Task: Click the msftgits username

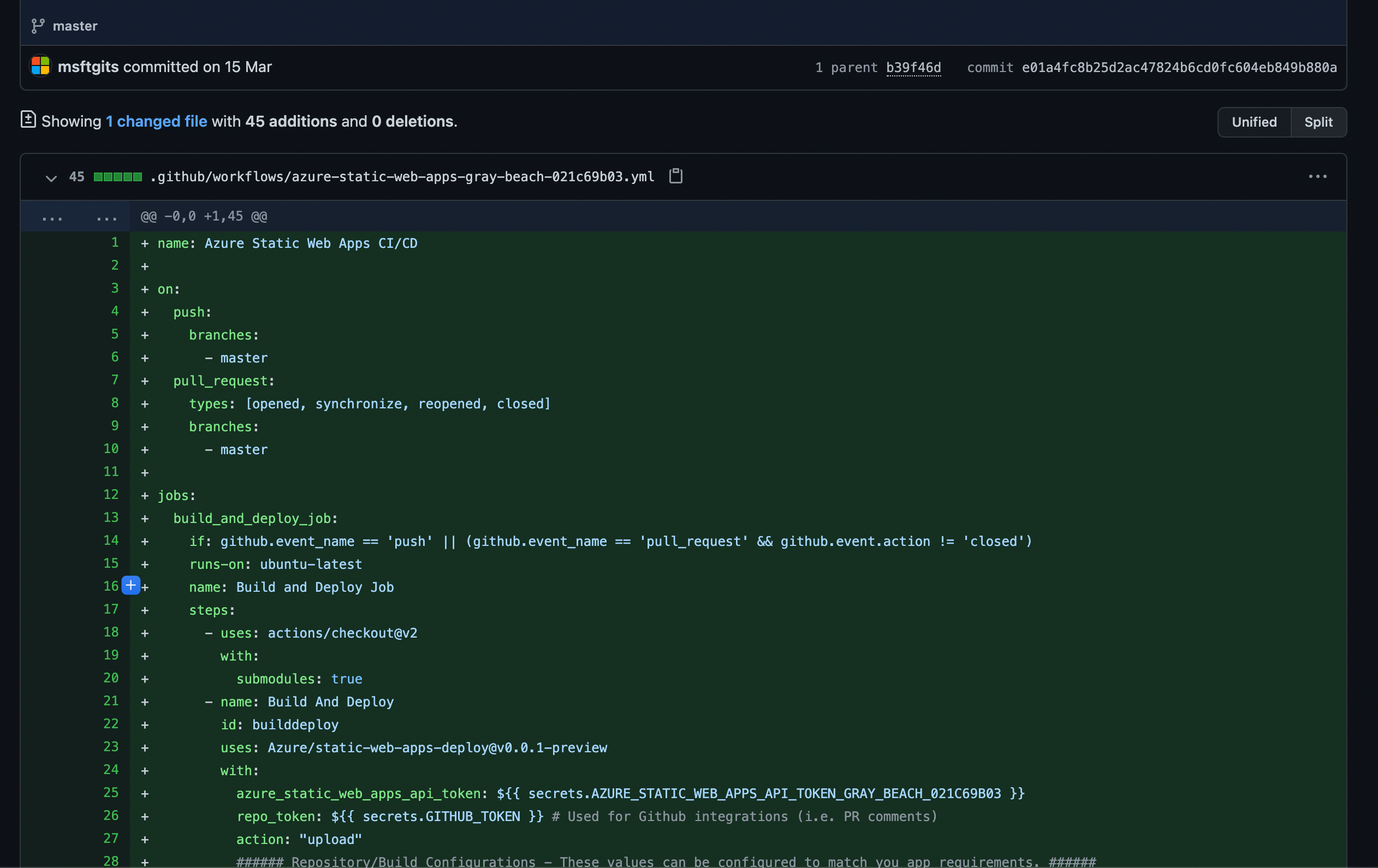Action: tap(88, 67)
